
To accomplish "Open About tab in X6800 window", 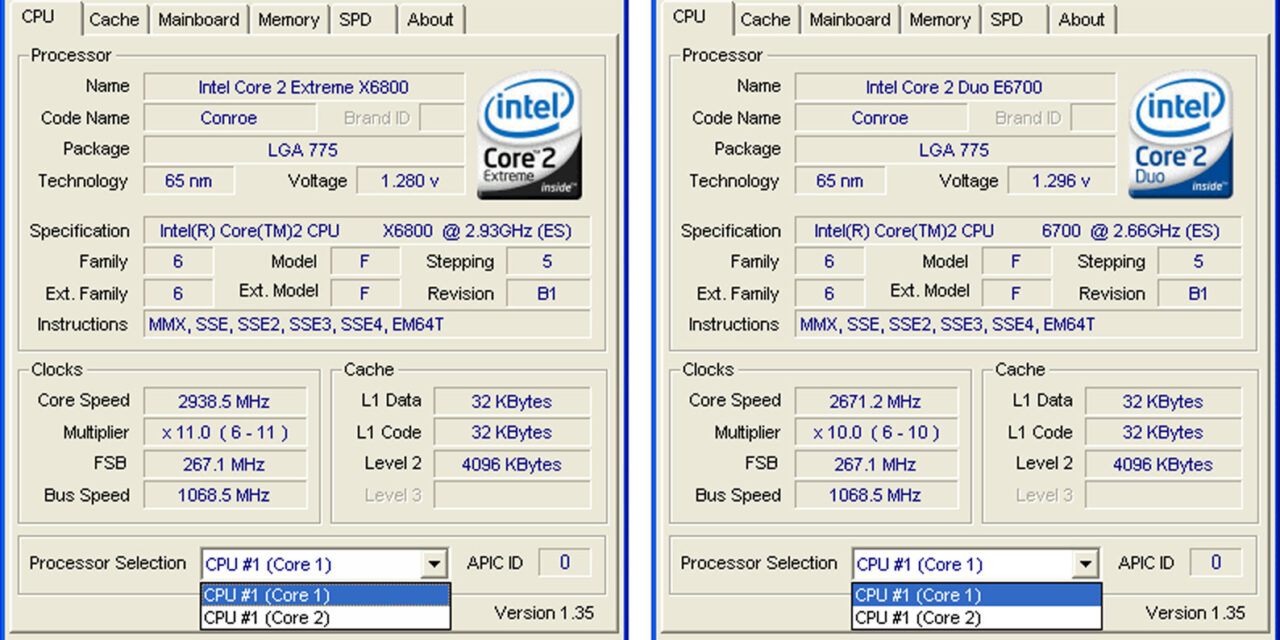I will click(x=431, y=19).
